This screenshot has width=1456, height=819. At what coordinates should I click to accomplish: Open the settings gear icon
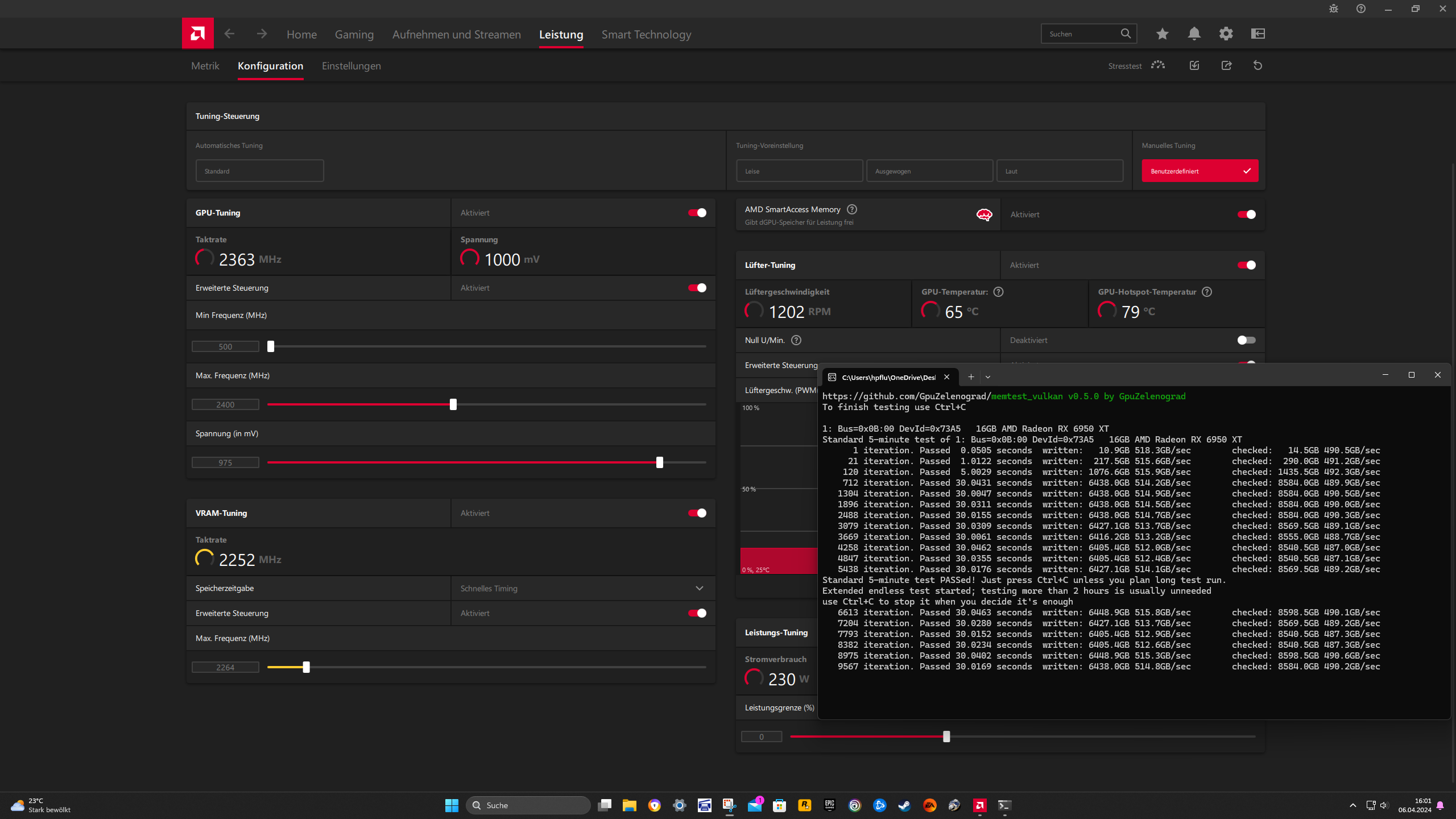(x=1226, y=34)
